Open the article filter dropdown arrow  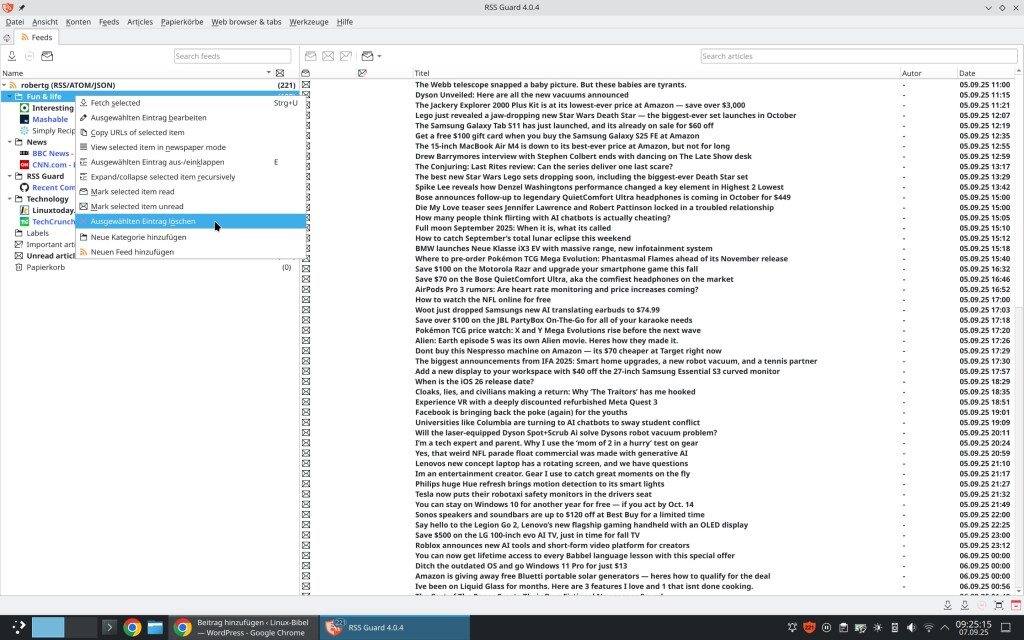(379, 56)
